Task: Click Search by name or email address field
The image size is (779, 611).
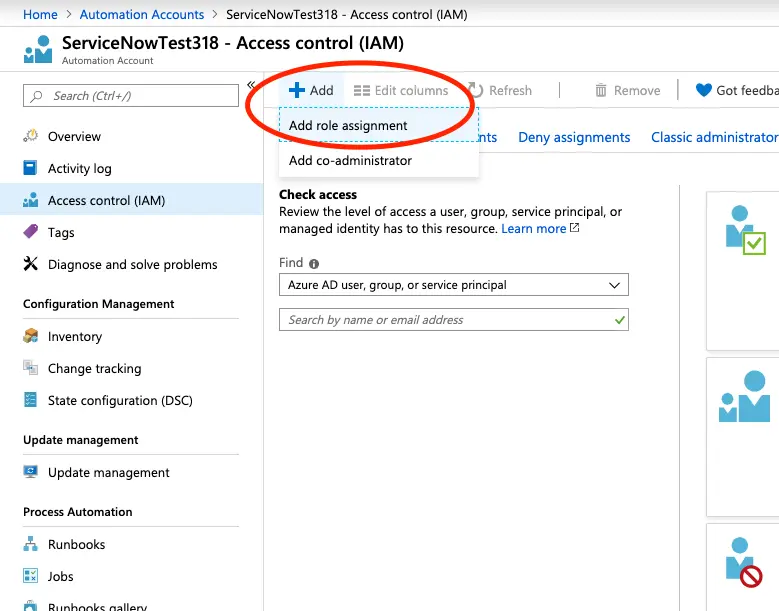Action: coord(454,319)
